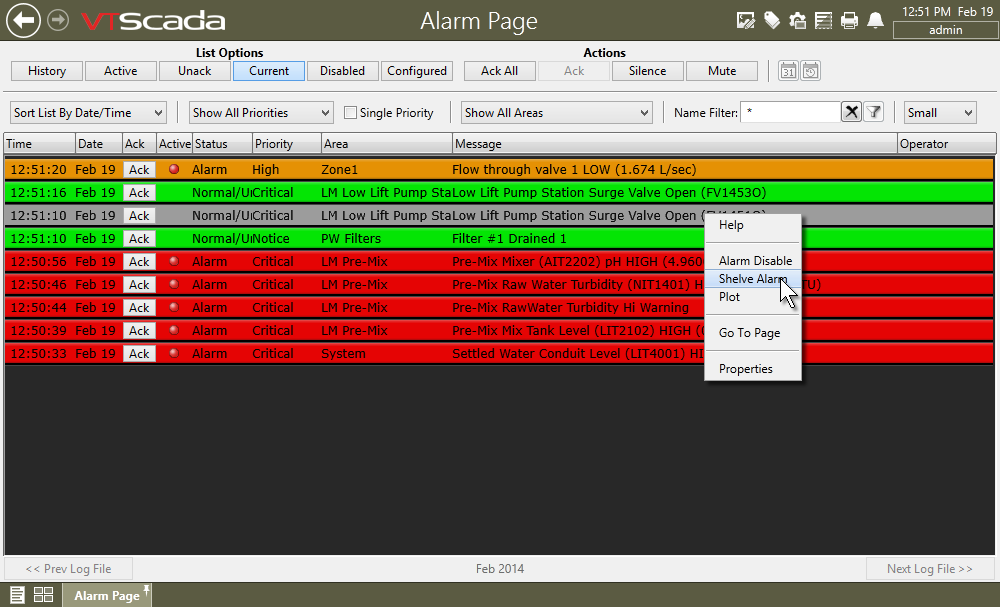The width and height of the screenshot is (1000, 607).
Task: Expand the Show All Areas dropdown
Action: click(557, 113)
